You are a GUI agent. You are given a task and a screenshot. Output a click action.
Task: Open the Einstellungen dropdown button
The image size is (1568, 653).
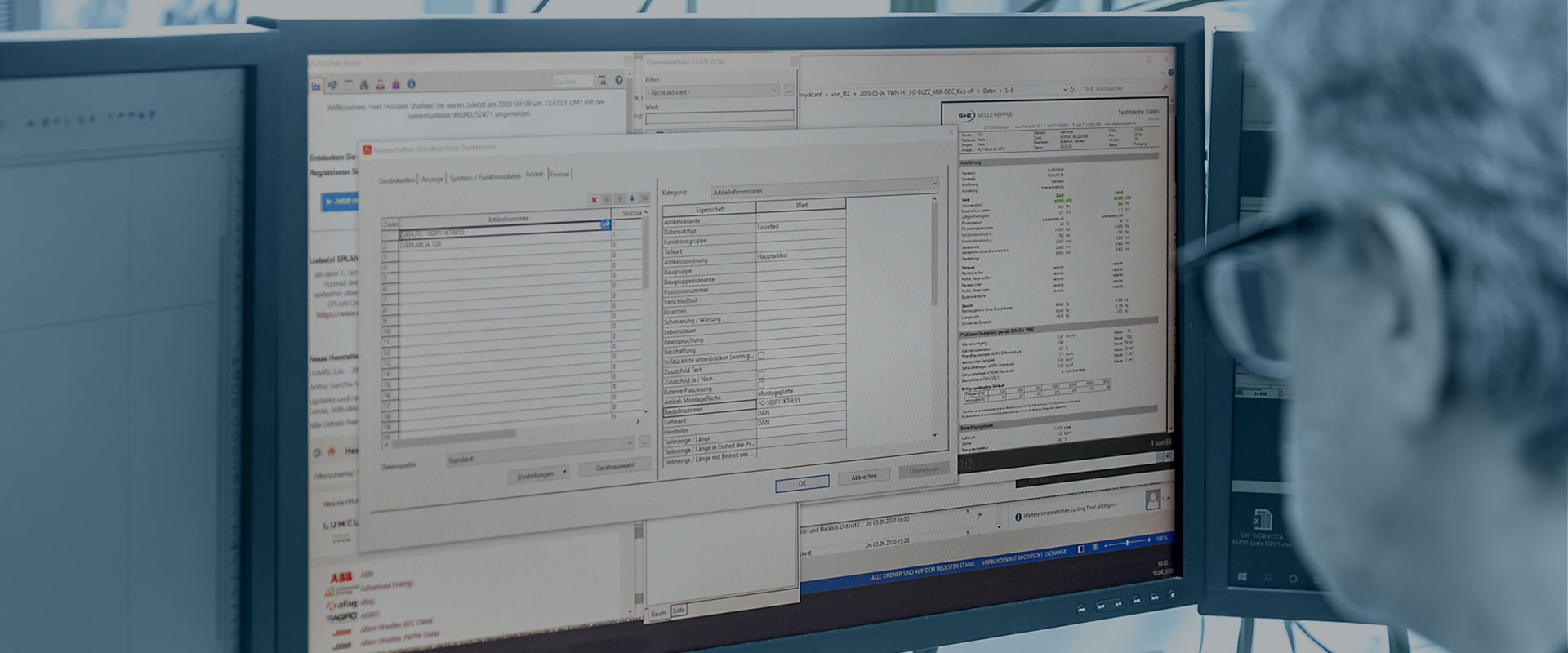pos(539,474)
